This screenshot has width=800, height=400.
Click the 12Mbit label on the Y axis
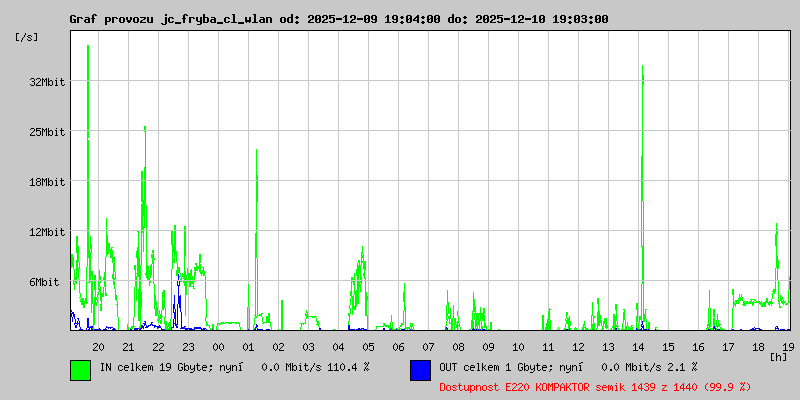pyautogui.click(x=47, y=232)
